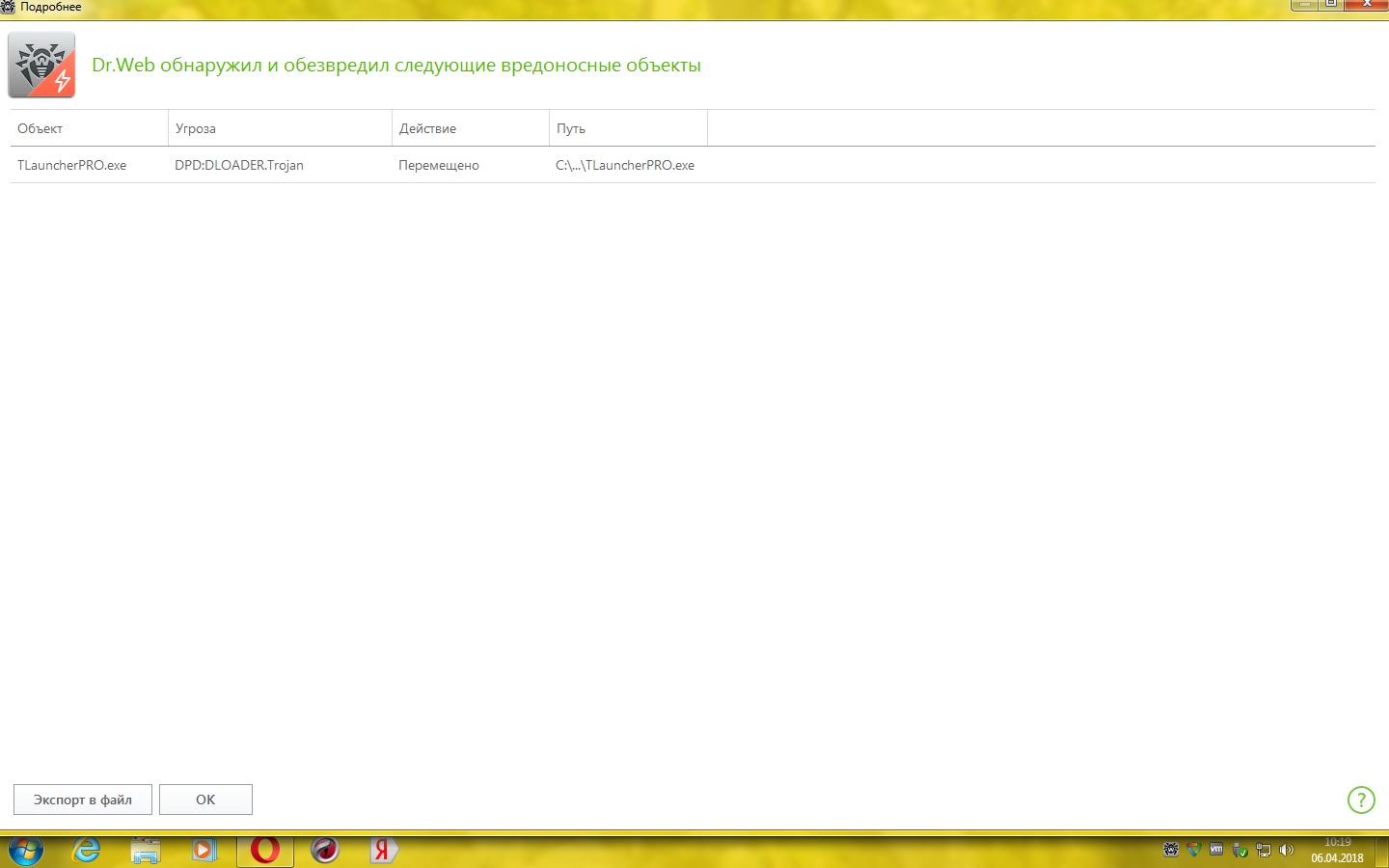Open Internet Explorer from the taskbar
This screenshot has height=868, width=1389.
pos(87,850)
